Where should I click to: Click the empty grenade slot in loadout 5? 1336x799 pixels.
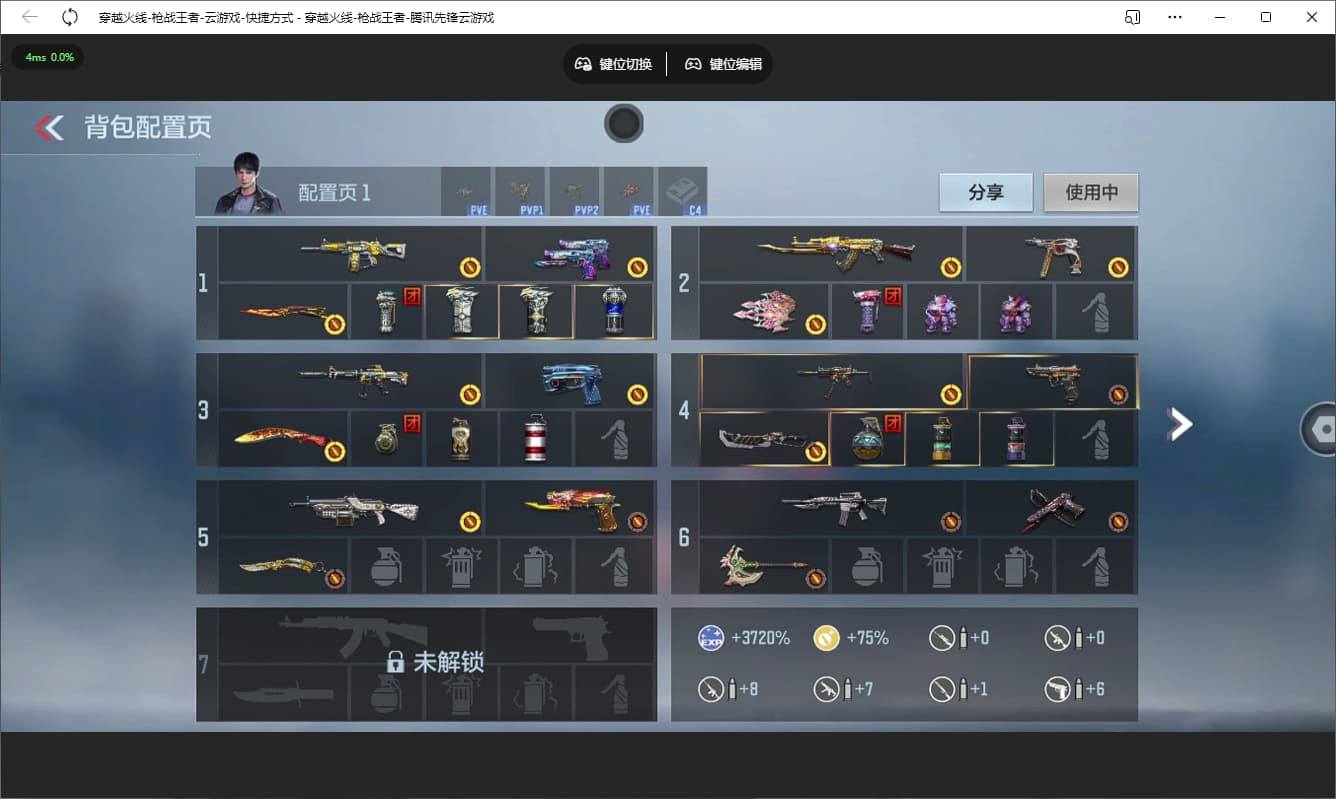pyautogui.click(x=387, y=565)
